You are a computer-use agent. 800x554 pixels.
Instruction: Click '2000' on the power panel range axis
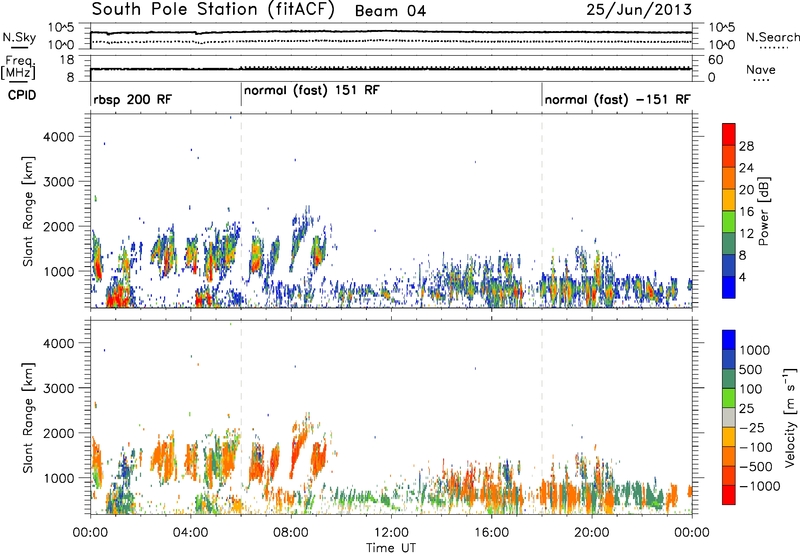pos(58,227)
